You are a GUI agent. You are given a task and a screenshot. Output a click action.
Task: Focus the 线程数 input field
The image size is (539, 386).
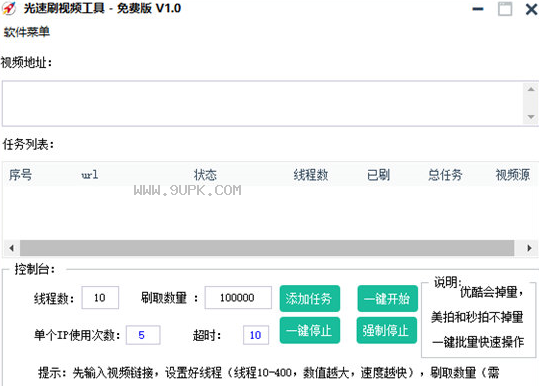coord(100,298)
